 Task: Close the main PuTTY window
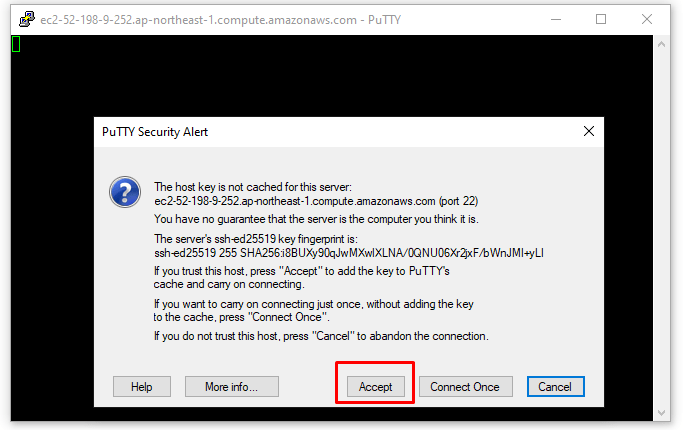pyautogui.click(x=647, y=20)
